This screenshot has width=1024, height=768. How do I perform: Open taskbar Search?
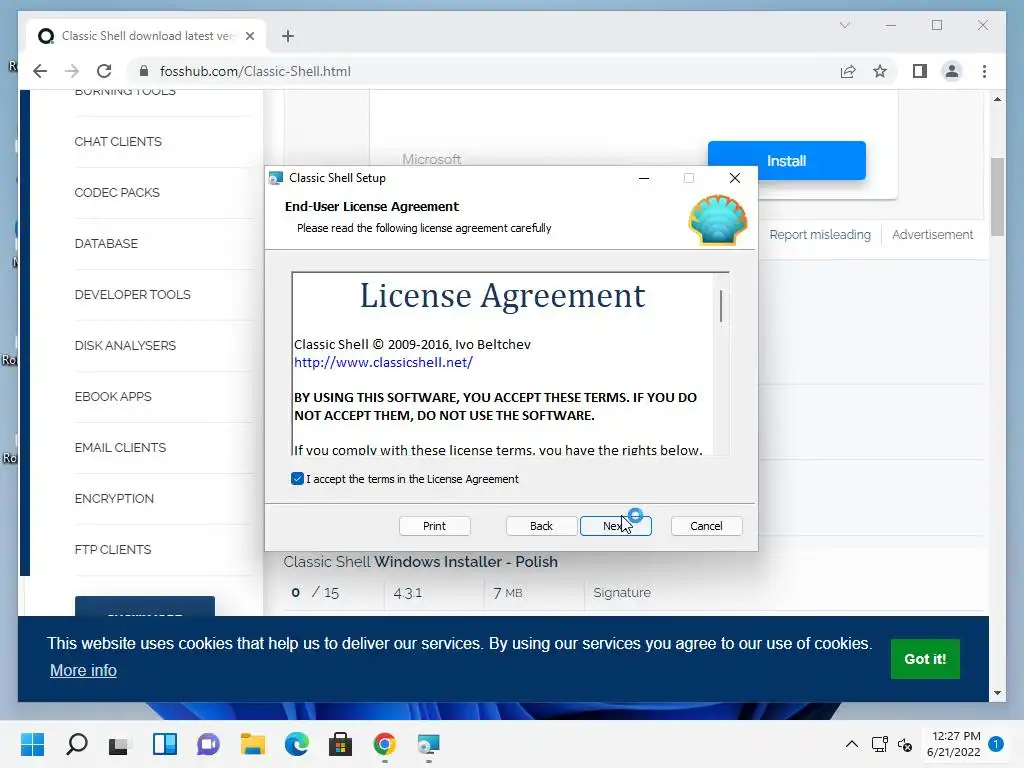[76, 744]
